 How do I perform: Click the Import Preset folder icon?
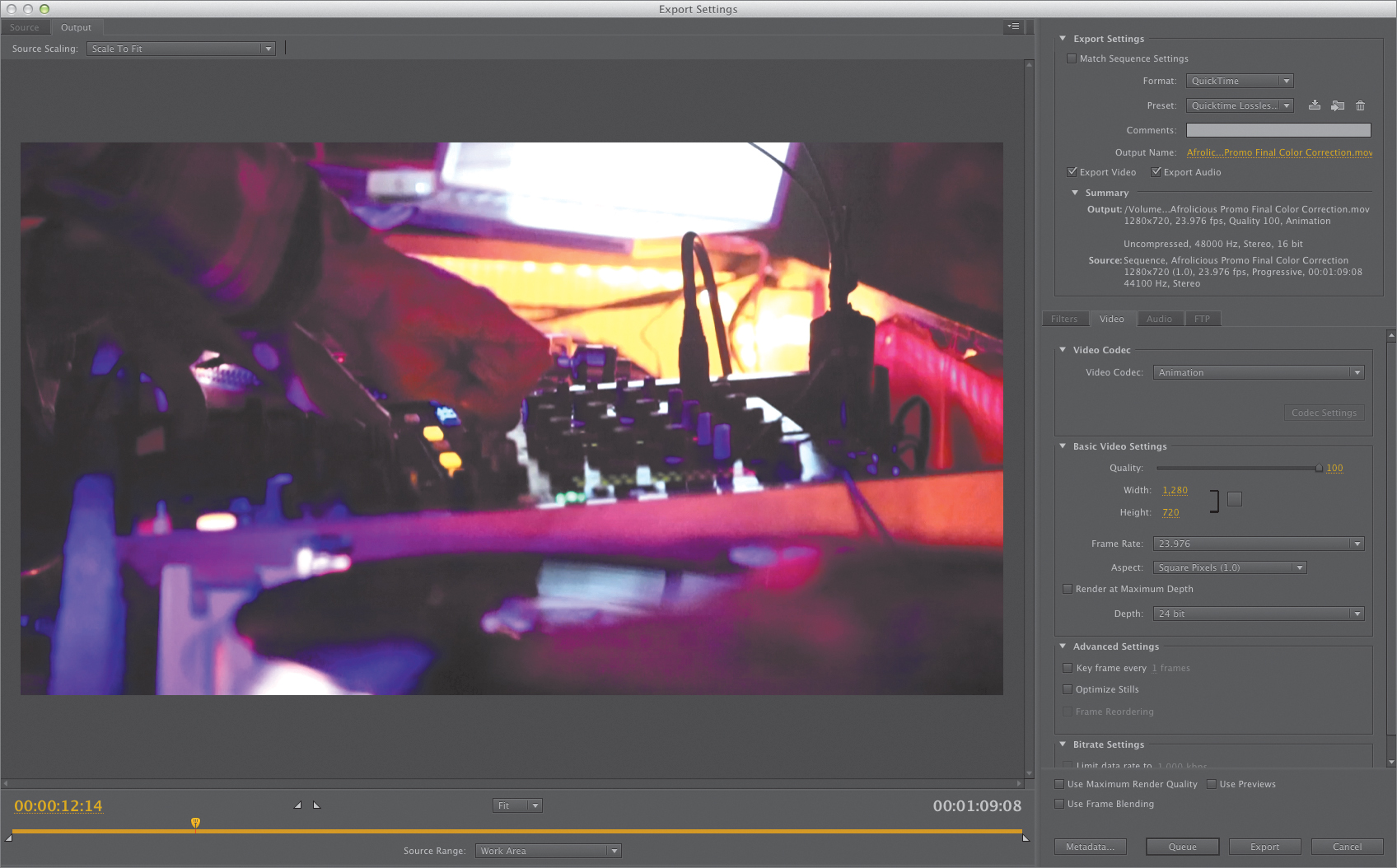click(x=1338, y=105)
